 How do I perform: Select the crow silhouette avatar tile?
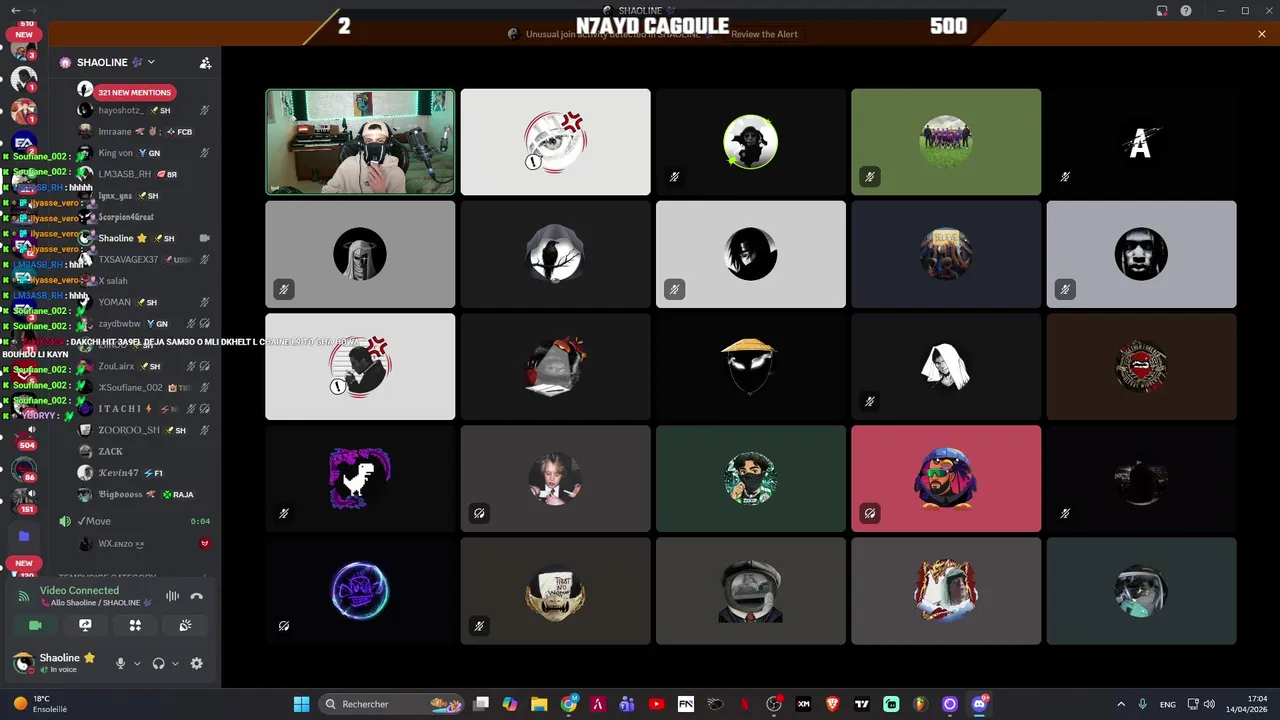click(x=555, y=254)
